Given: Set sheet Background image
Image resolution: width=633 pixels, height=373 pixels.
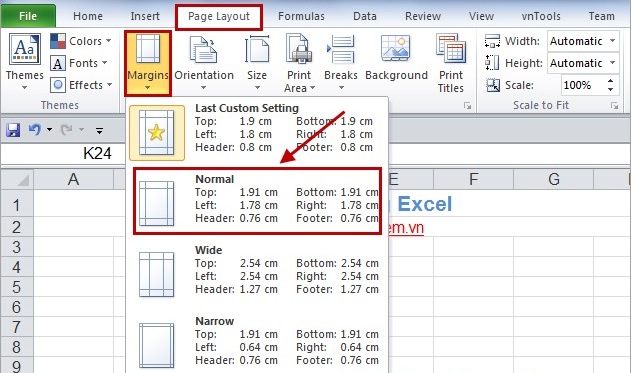Looking at the screenshot, I should [396, 59].
